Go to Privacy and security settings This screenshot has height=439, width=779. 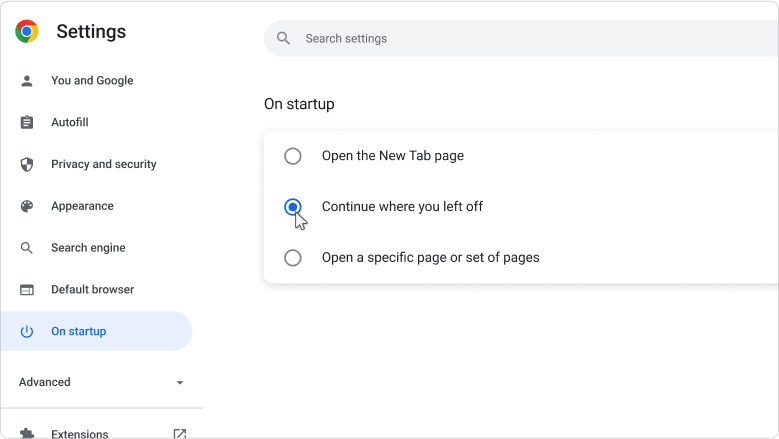pyautogui.click(x=104, y=165)
